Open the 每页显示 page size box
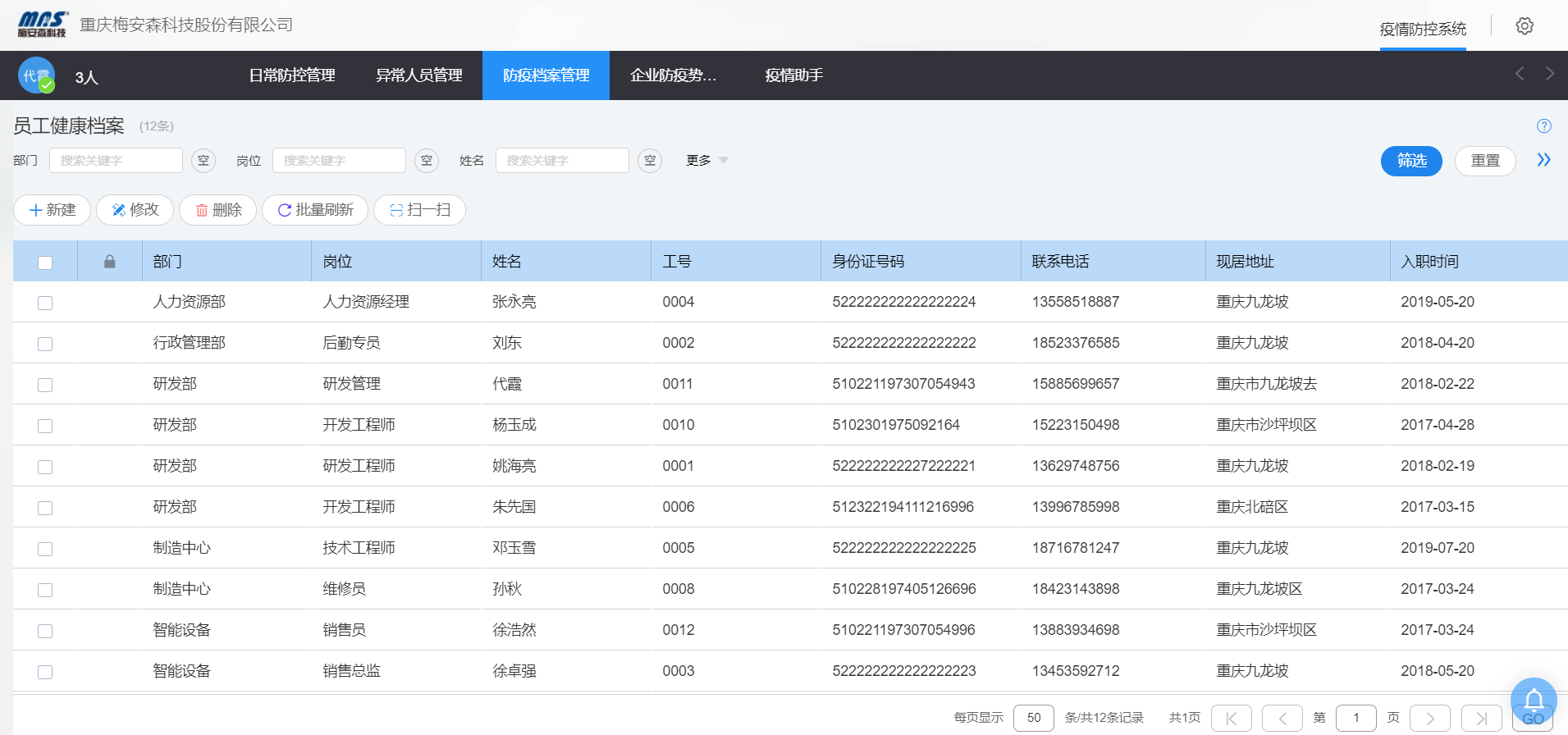The image size is (1568, 735). click(x=1033, y=718)
